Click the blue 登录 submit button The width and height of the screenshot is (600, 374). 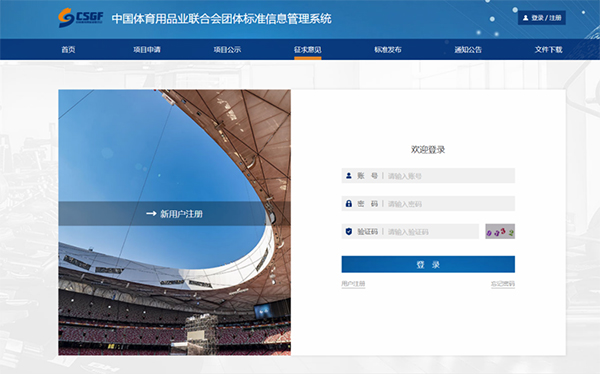pyautogui.click(x=428, y=264)
